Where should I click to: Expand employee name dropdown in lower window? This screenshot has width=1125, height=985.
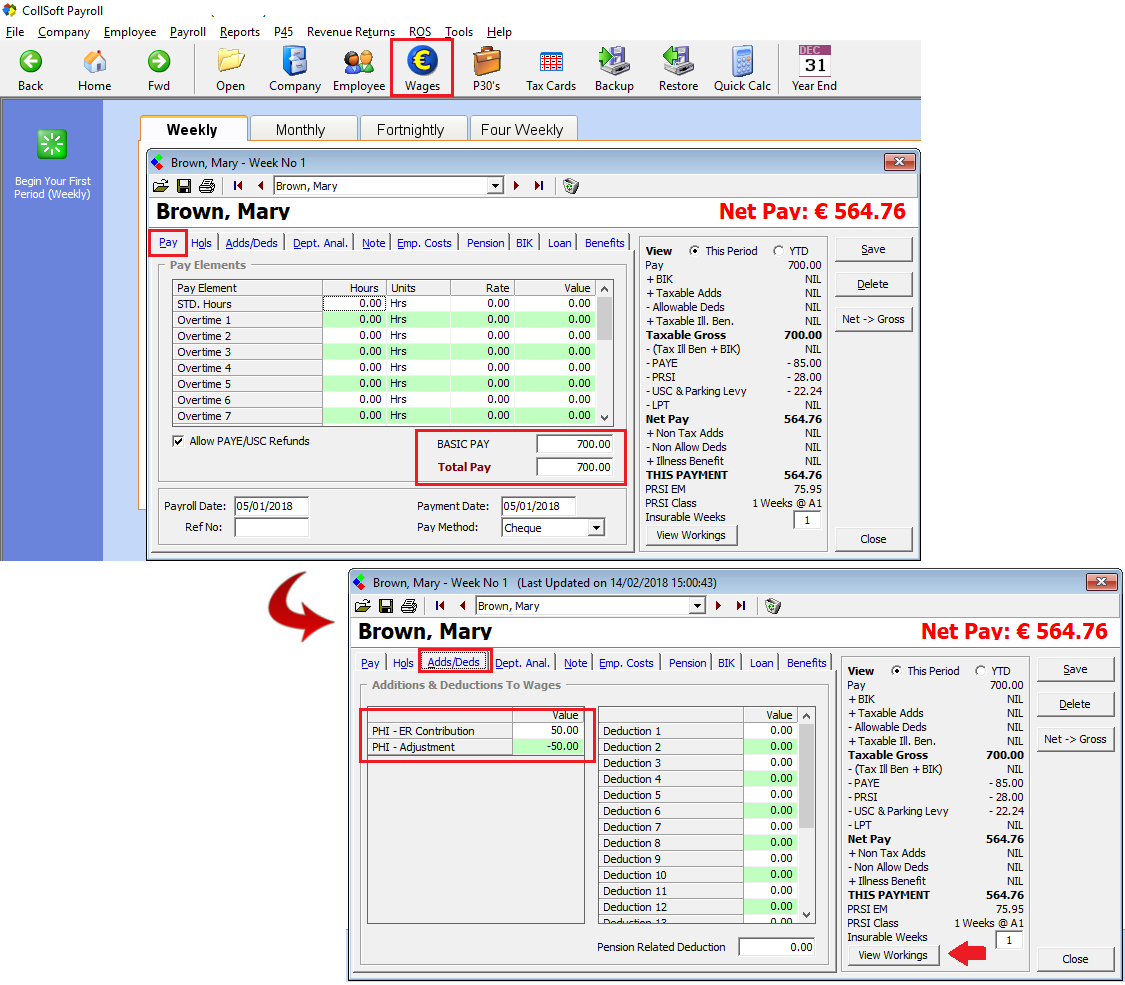[x=697, y=606]
